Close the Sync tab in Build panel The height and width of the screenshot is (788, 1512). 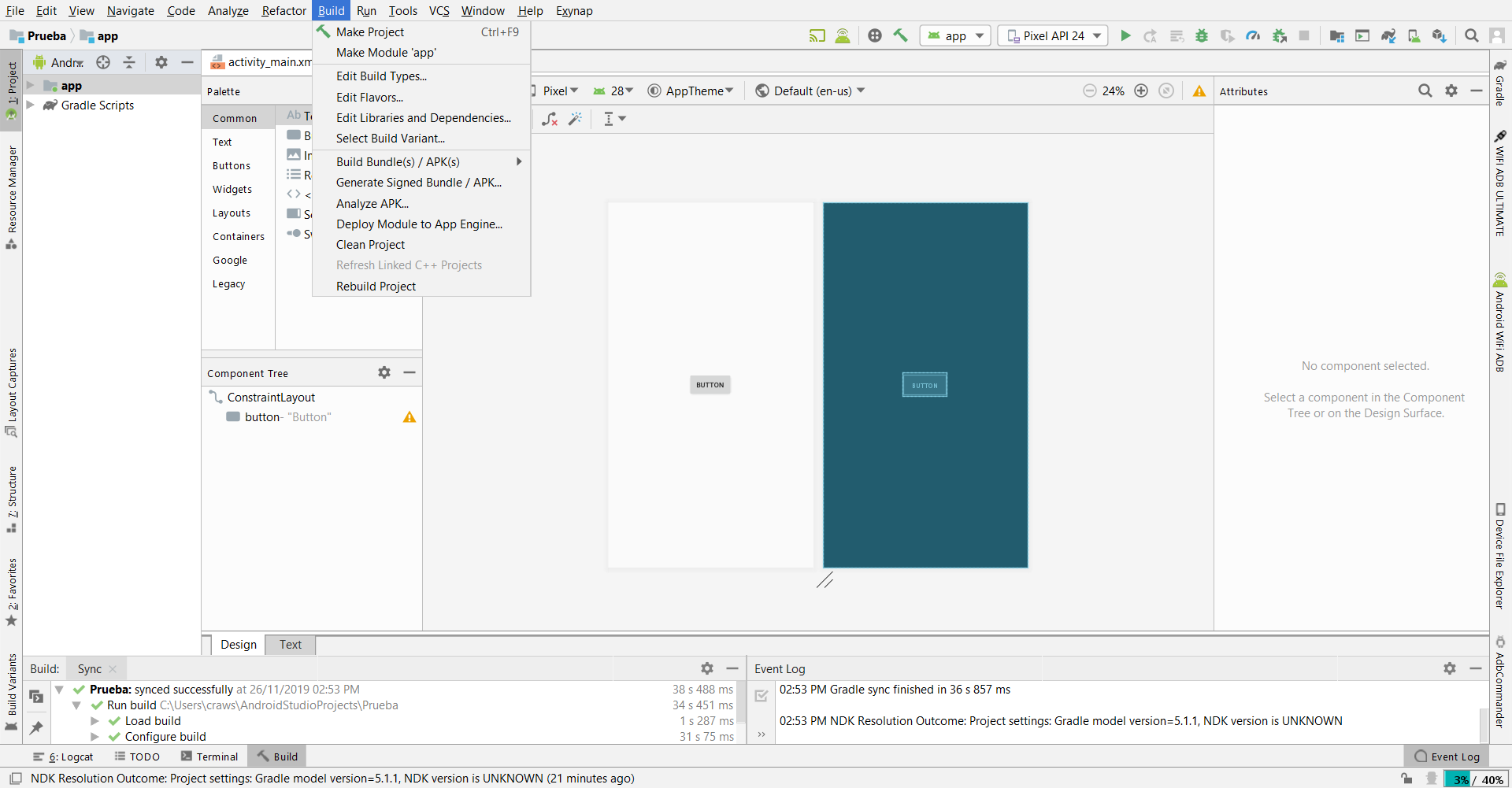pyautogui.click(x=113, y=669)
